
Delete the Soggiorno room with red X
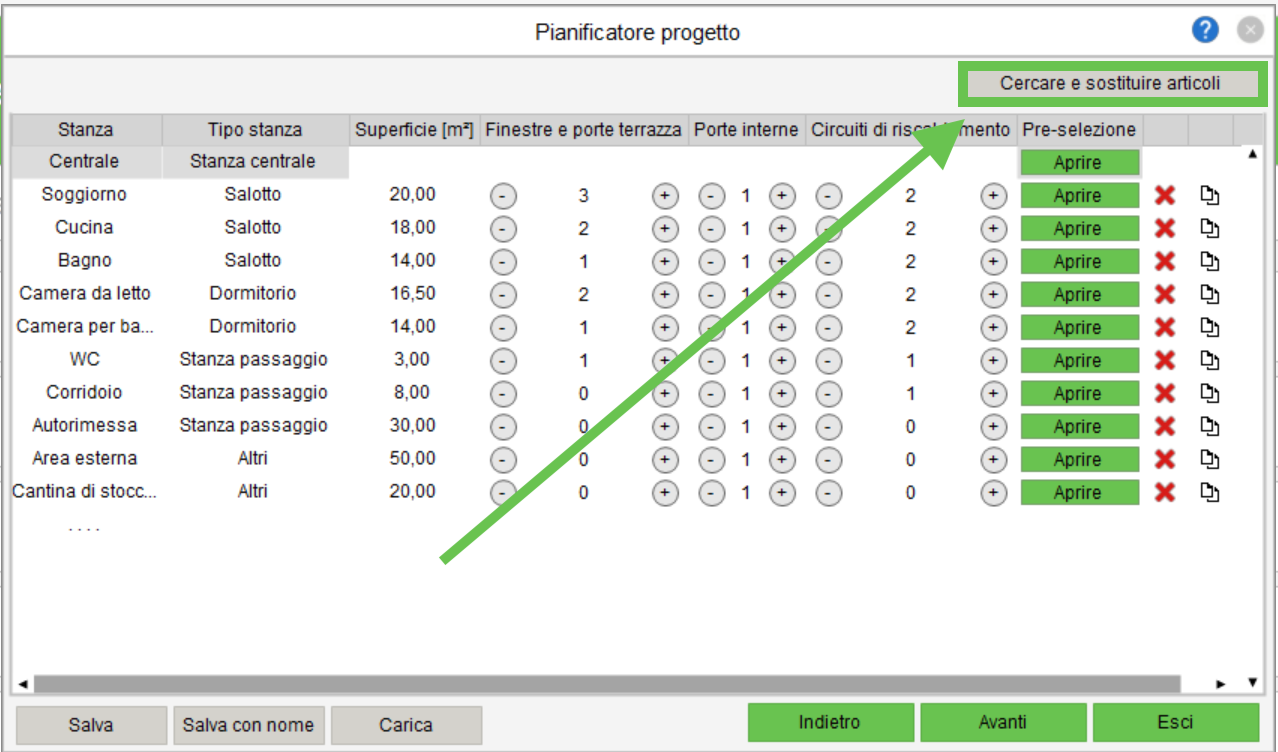click(1164, 195)
